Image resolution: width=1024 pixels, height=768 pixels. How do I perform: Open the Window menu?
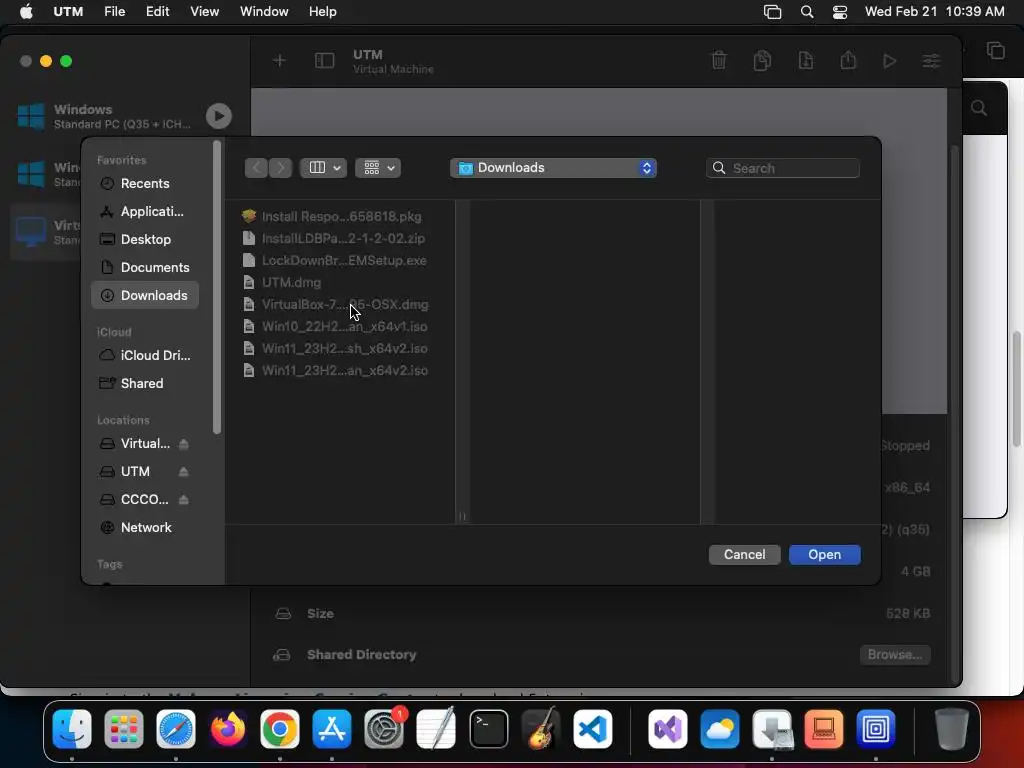(x=264, y=12)
